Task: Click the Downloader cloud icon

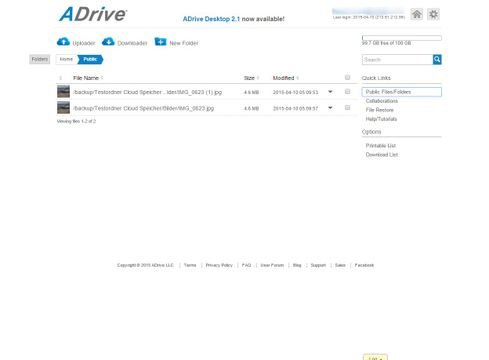Action: coord(108,42)
